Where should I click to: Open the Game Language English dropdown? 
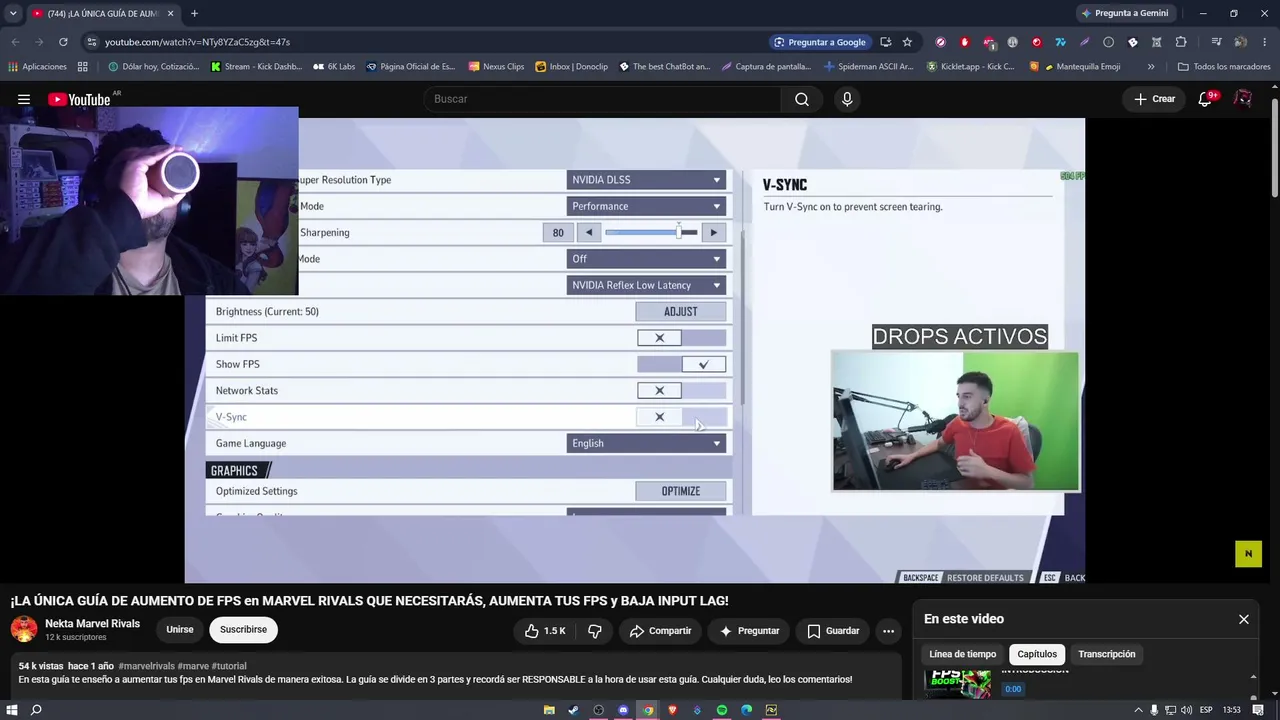click(x=646, y=443)
